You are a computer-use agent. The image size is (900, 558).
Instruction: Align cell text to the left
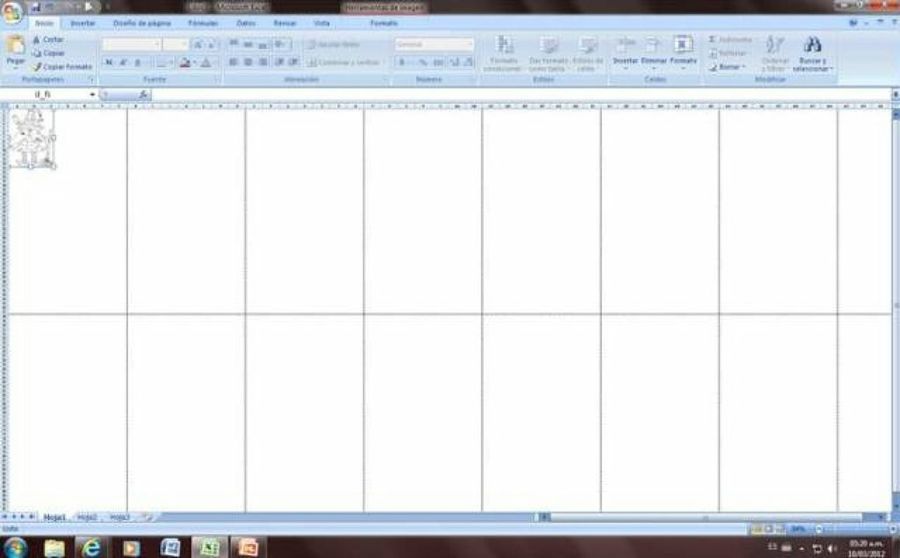[234, 62]
